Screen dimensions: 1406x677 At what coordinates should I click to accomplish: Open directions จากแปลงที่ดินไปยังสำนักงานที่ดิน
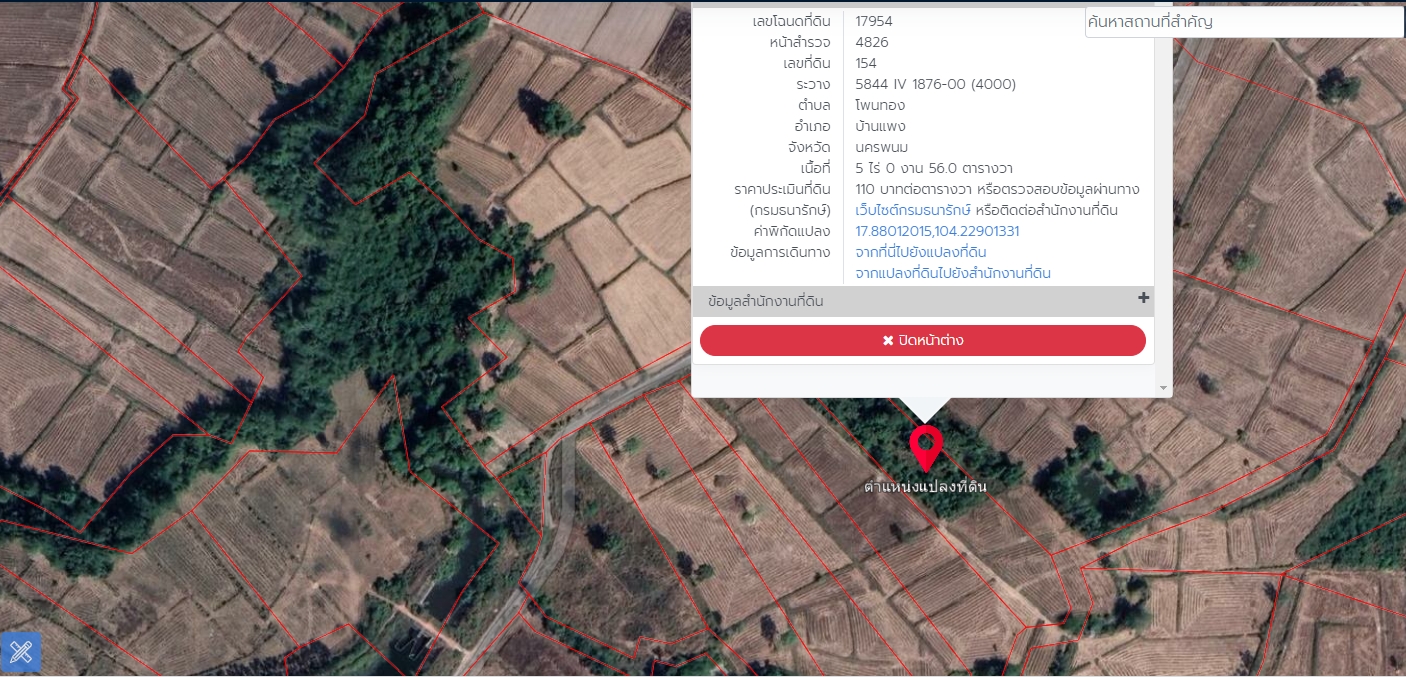click(x=953, y=273)
